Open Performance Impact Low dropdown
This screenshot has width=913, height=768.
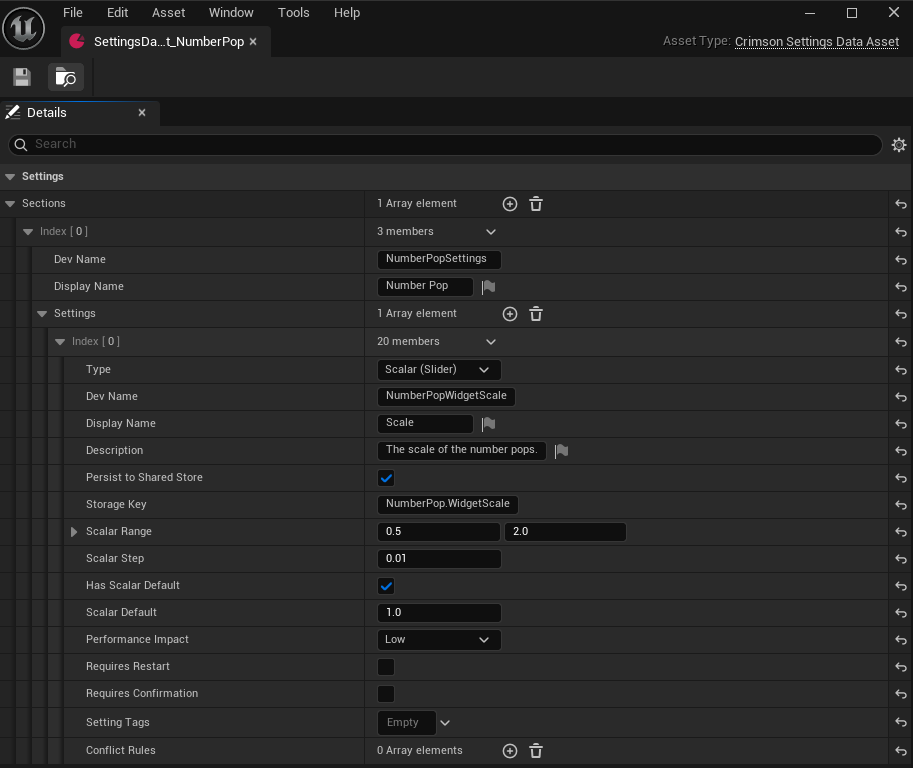tap(439, 640)
